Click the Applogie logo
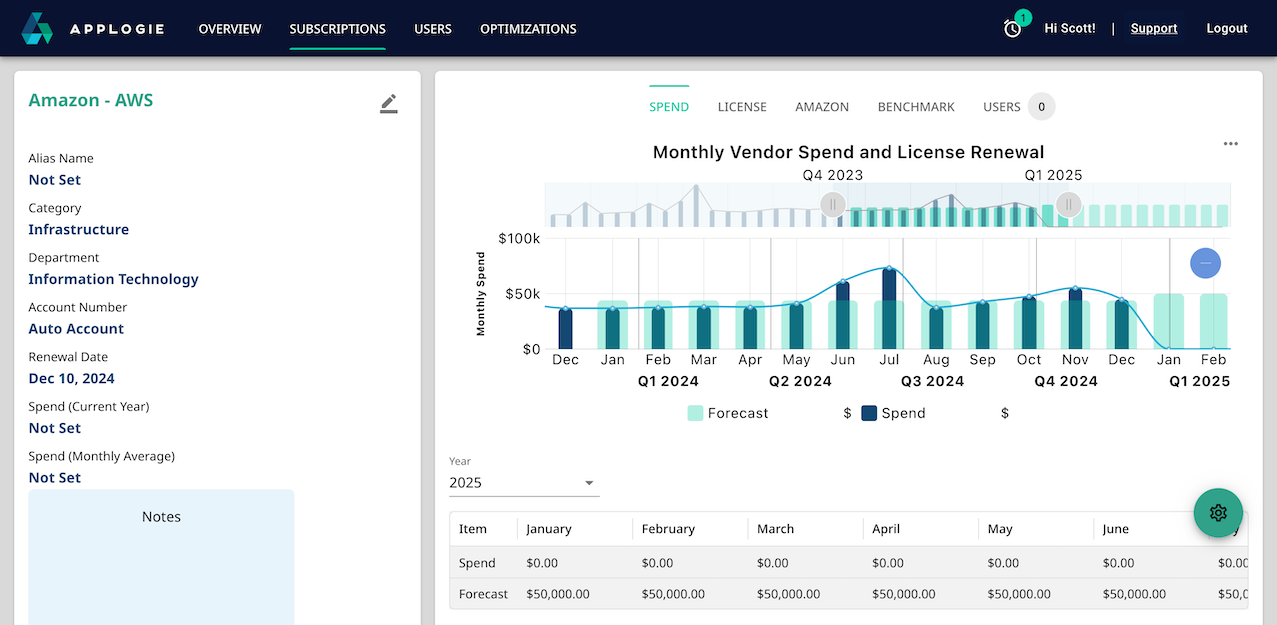Image resolution: width=1277 pixels, height=625 pixels. click(x=93, y=28)
